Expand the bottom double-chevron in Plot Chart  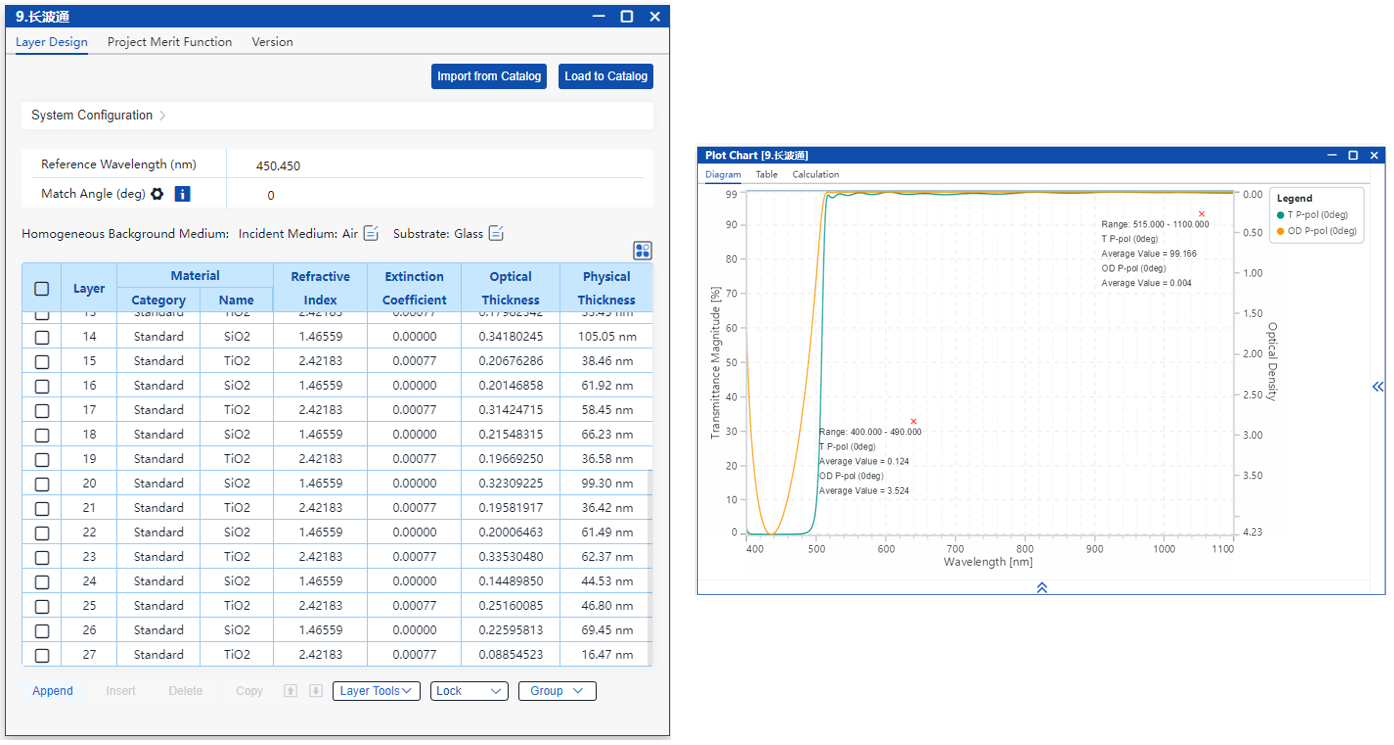pyautogui.click(x=1041, y=588)
